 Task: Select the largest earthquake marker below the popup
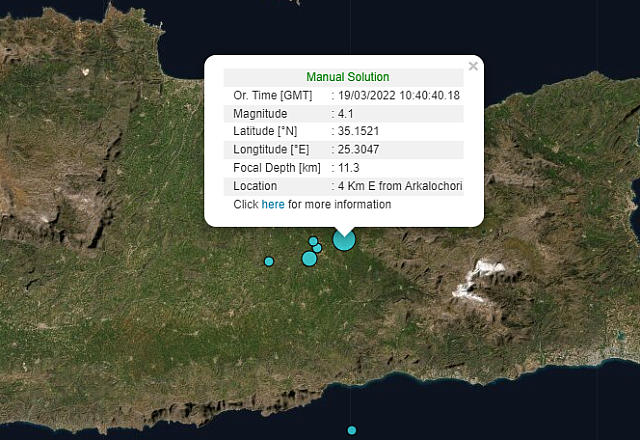[x=344, y=239]
